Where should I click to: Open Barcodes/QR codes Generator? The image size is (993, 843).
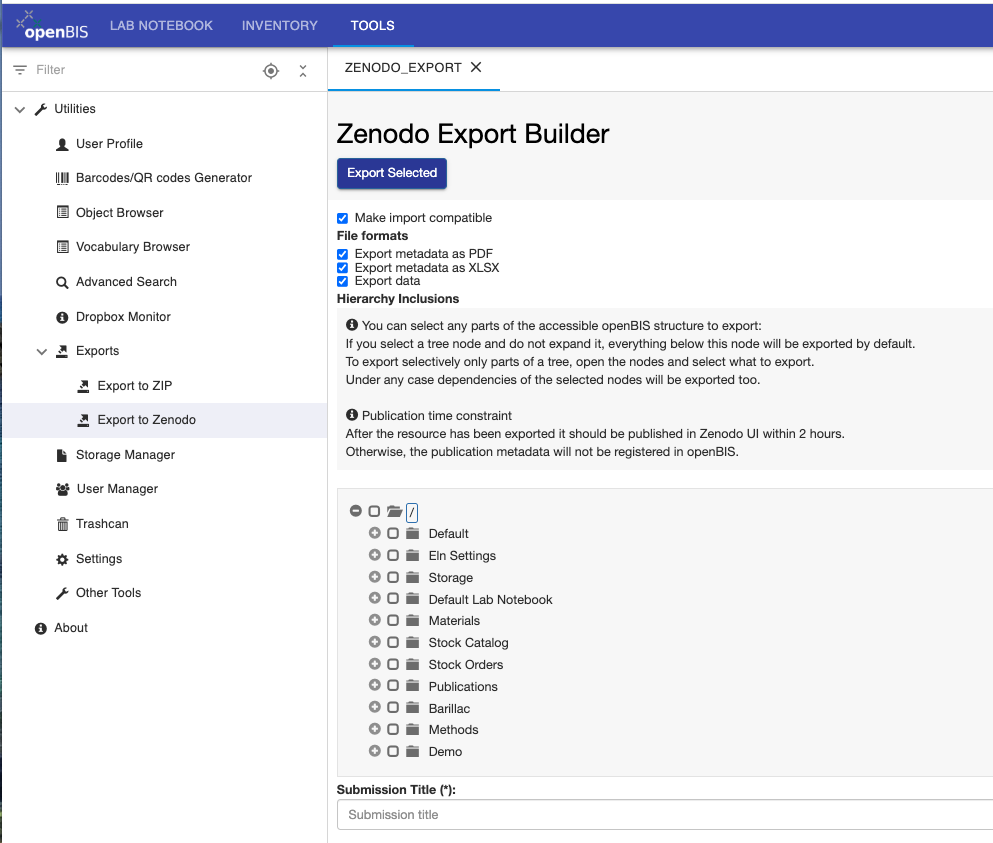tap(165, 178)
